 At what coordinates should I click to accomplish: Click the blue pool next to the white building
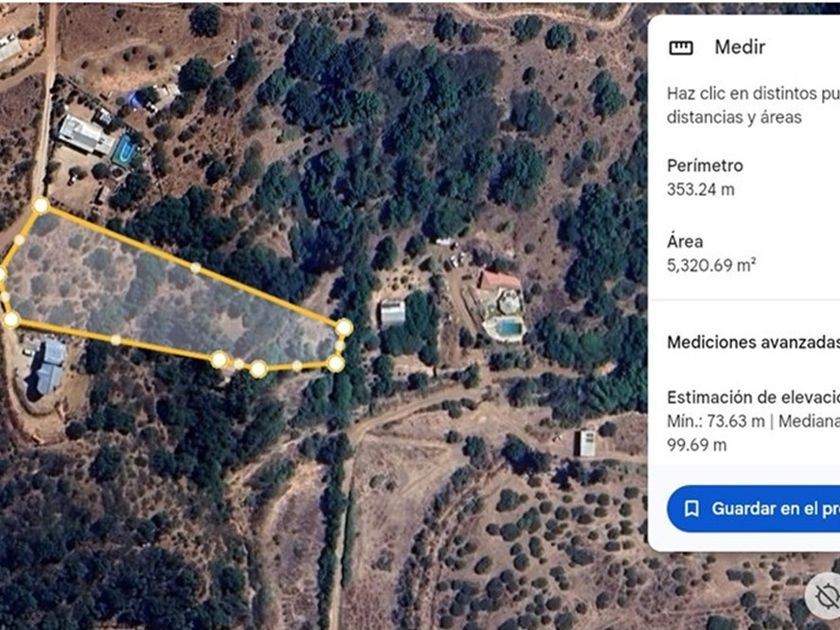click(124, 151)
